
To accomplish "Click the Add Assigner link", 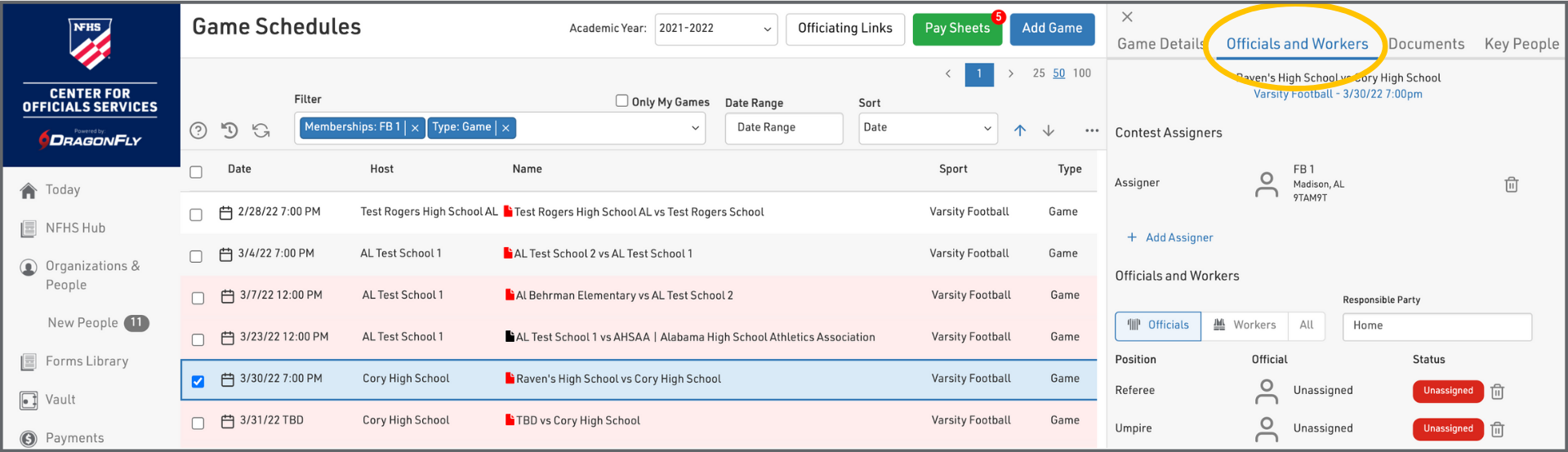I will (1170, 237).
